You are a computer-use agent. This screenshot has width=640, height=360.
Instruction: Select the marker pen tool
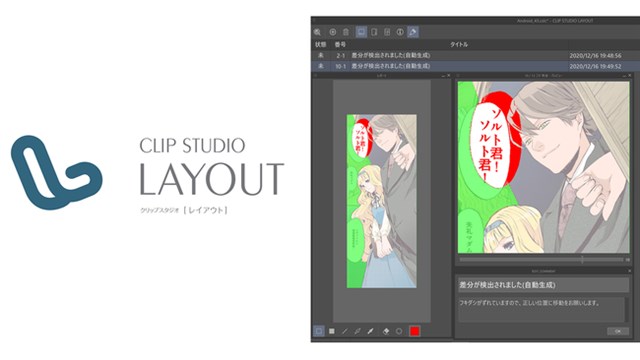tap(370, 331)
